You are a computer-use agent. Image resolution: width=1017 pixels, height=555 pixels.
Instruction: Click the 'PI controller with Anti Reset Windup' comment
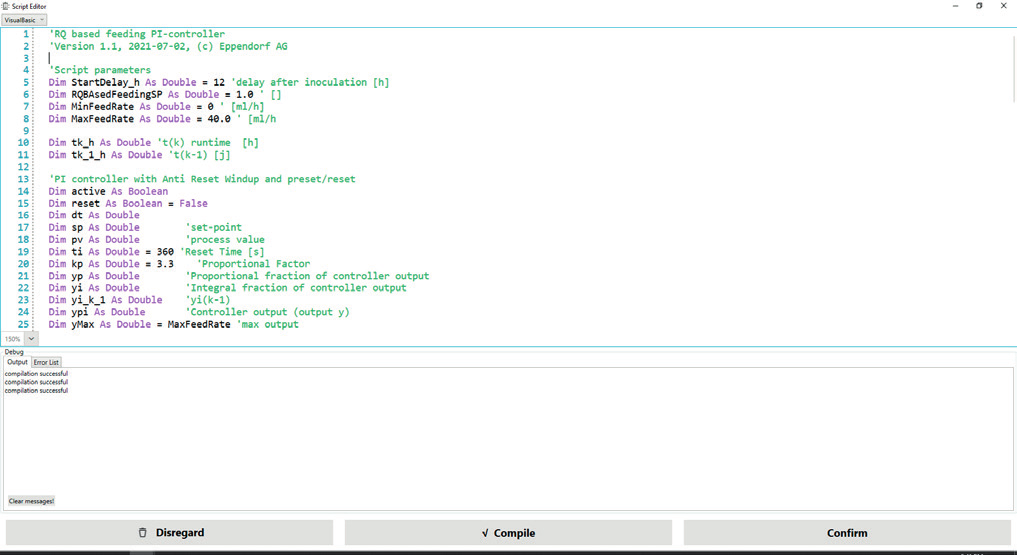pos(202,179)
